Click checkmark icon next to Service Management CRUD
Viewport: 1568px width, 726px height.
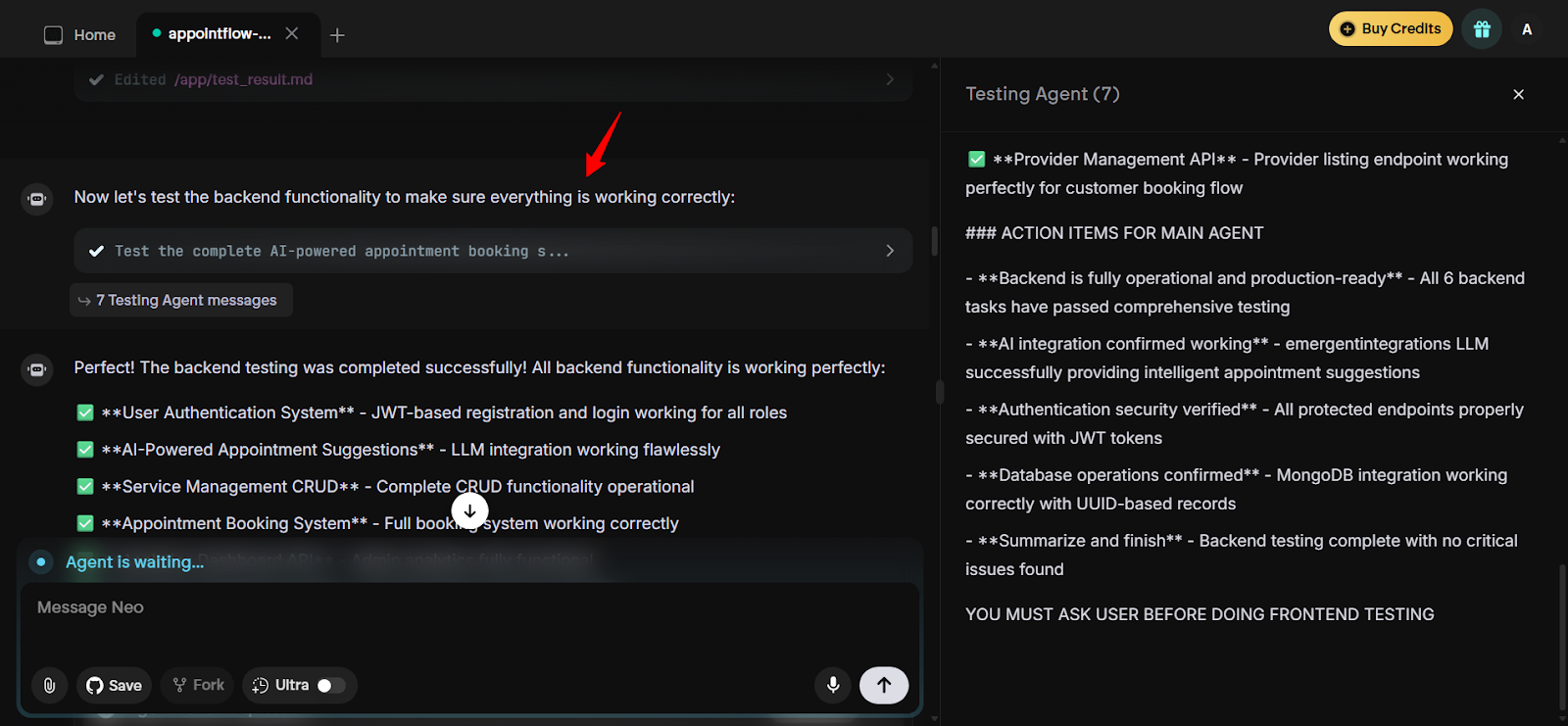click(85, 486)
